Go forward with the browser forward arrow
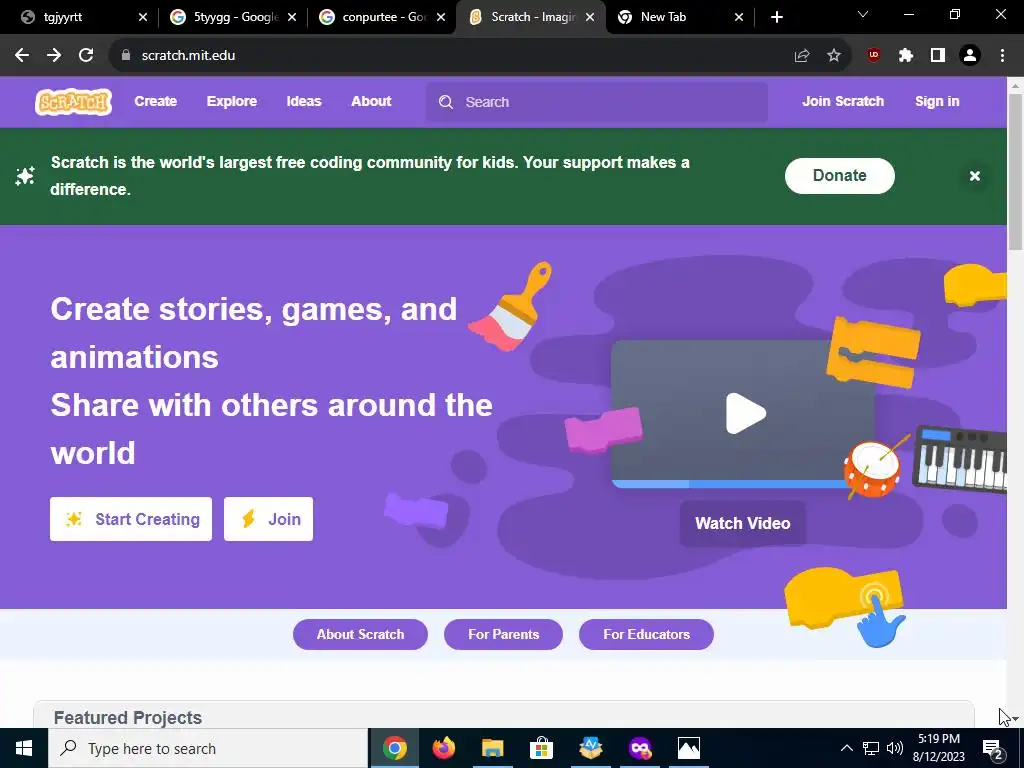1024x768 pixels. click(x=54, y=56)
